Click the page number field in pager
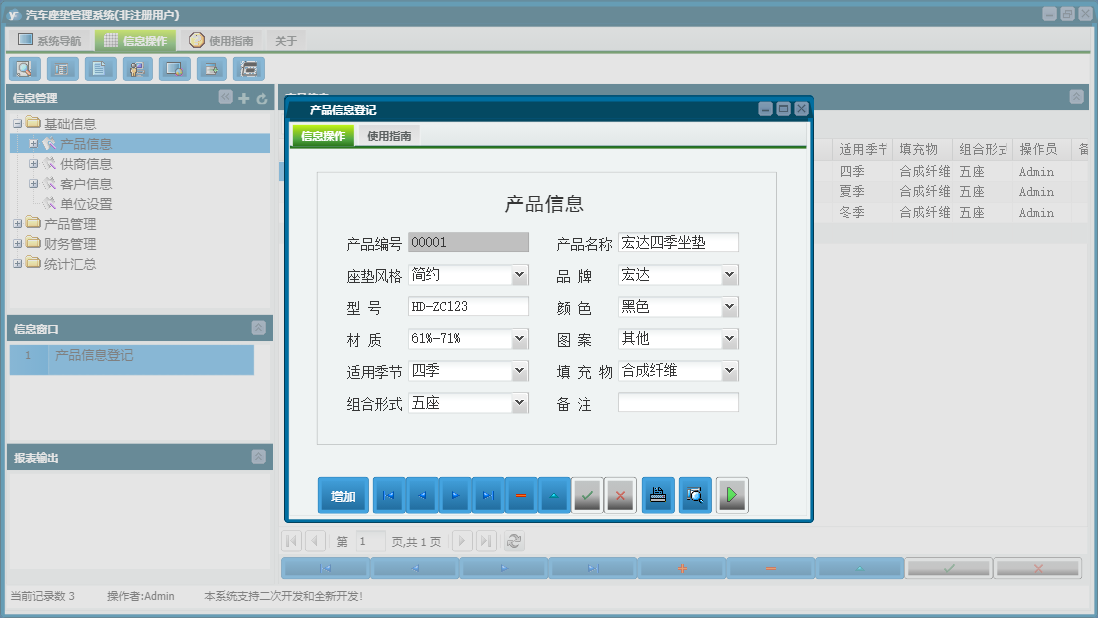Viewport: 1098px width, 618px height. 369,541
